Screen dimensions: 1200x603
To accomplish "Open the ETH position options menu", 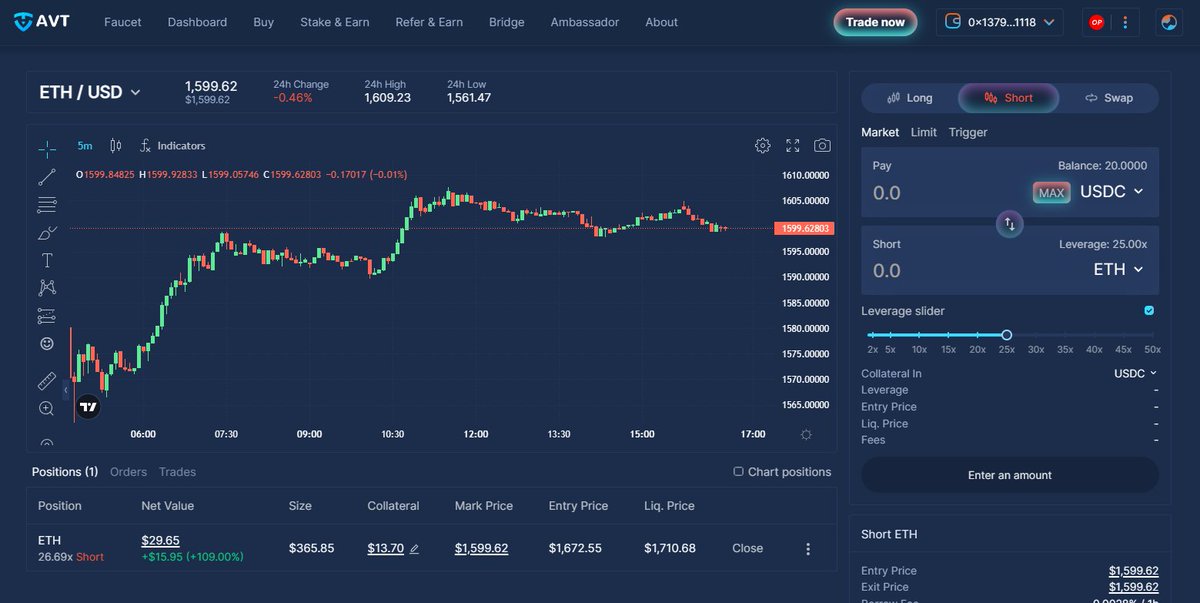I will click(808, 549).
